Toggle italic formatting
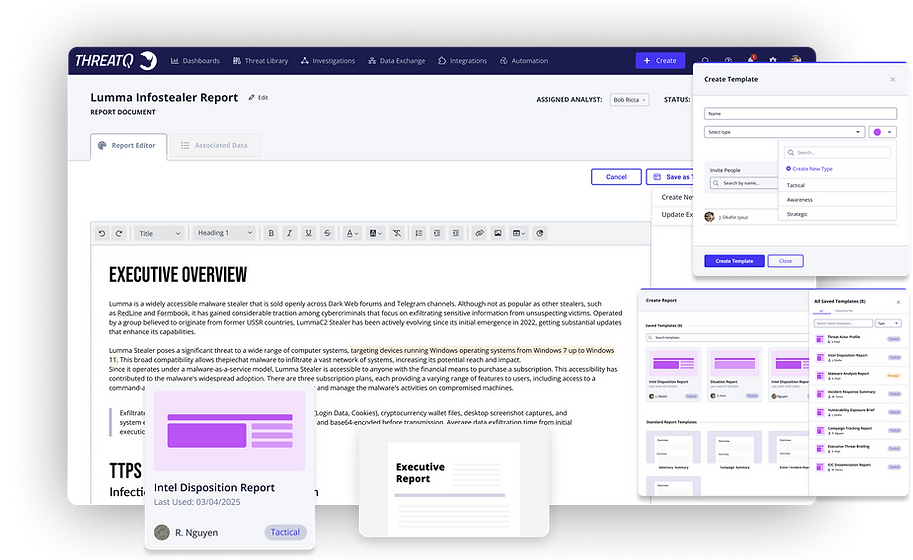The width and height of the screenshot is (913, 560). [289, 233]
